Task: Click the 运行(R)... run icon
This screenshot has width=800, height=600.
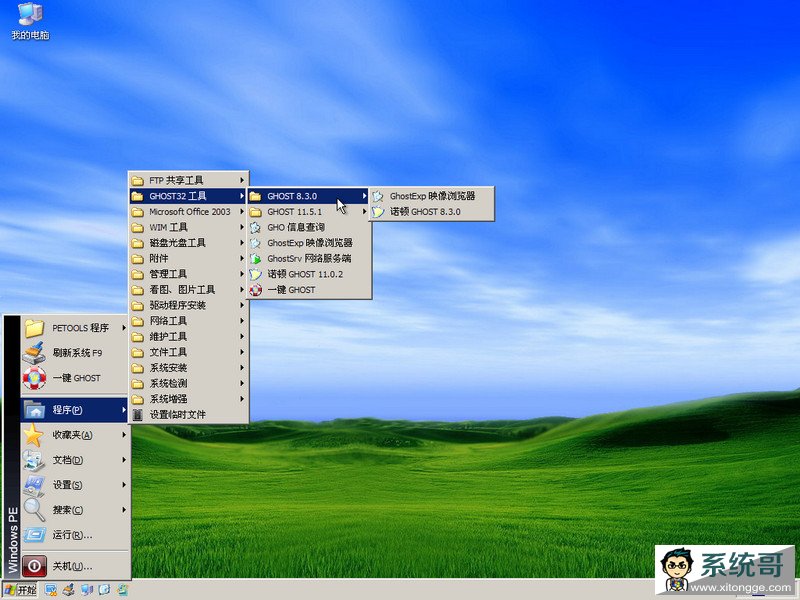Action: tap(34, 535)
